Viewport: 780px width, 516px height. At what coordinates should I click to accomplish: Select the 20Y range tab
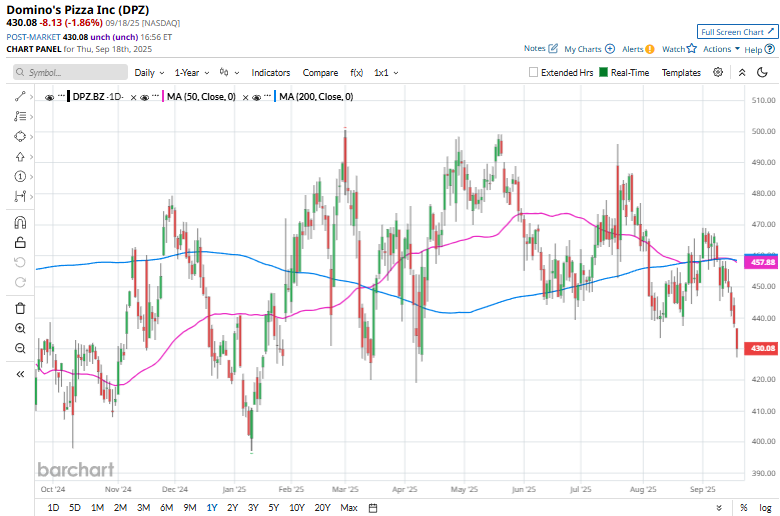tap(322, 508)
